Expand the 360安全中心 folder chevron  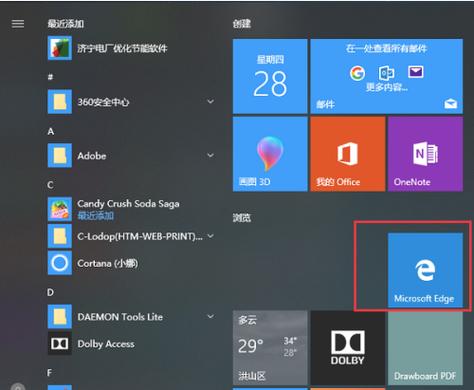tap(211, 101)
